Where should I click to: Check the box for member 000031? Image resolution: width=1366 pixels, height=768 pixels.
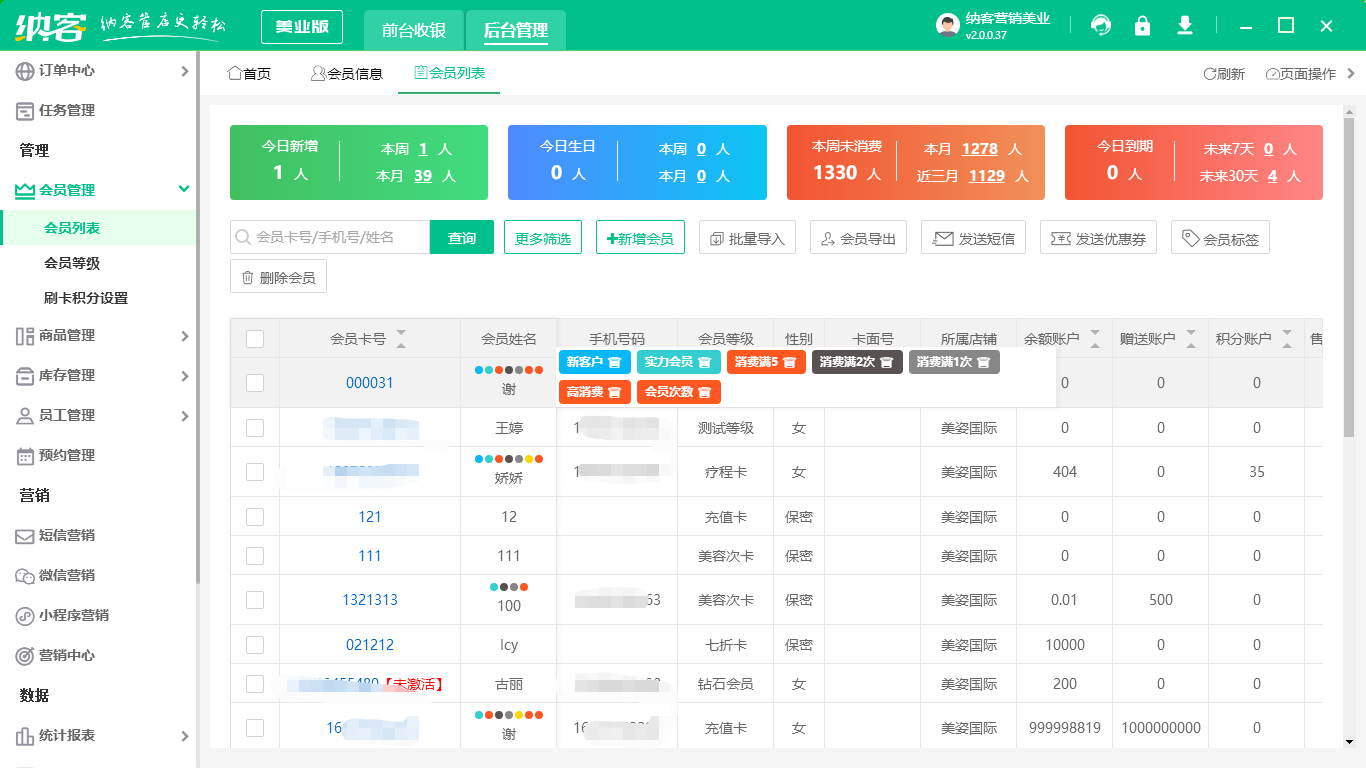point(255,383)
